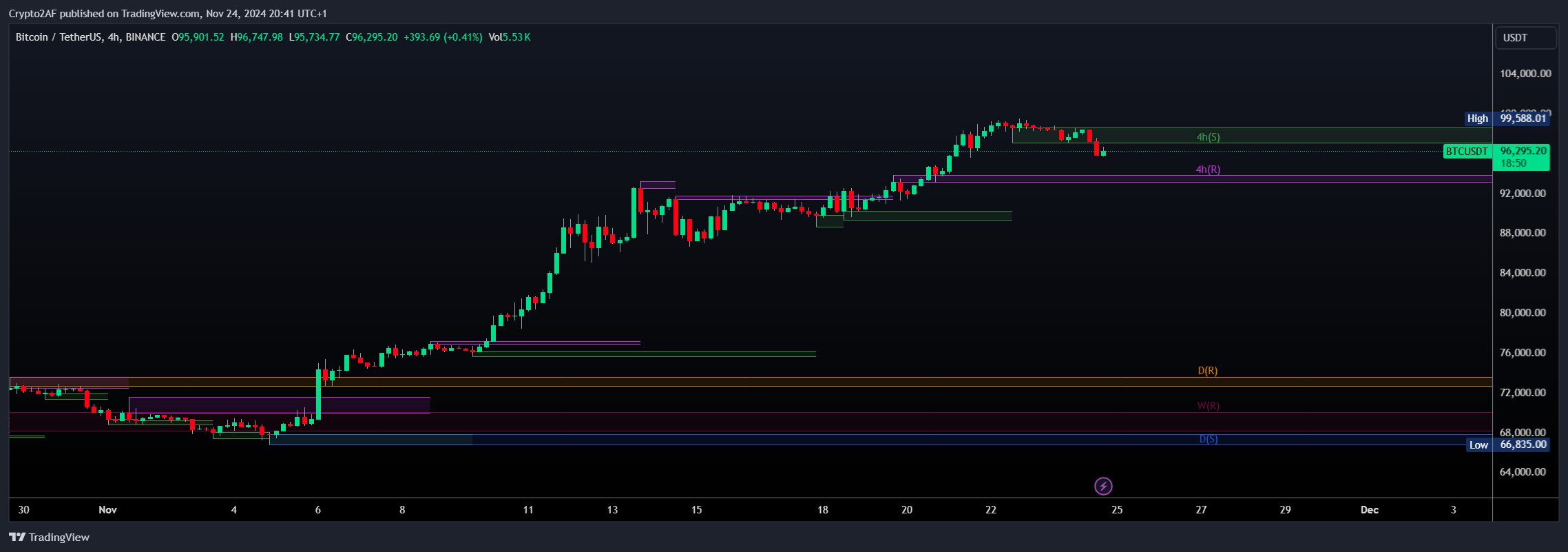
Task: Click the 18:50 candle countdown timer
Action: coord(1514,163)
